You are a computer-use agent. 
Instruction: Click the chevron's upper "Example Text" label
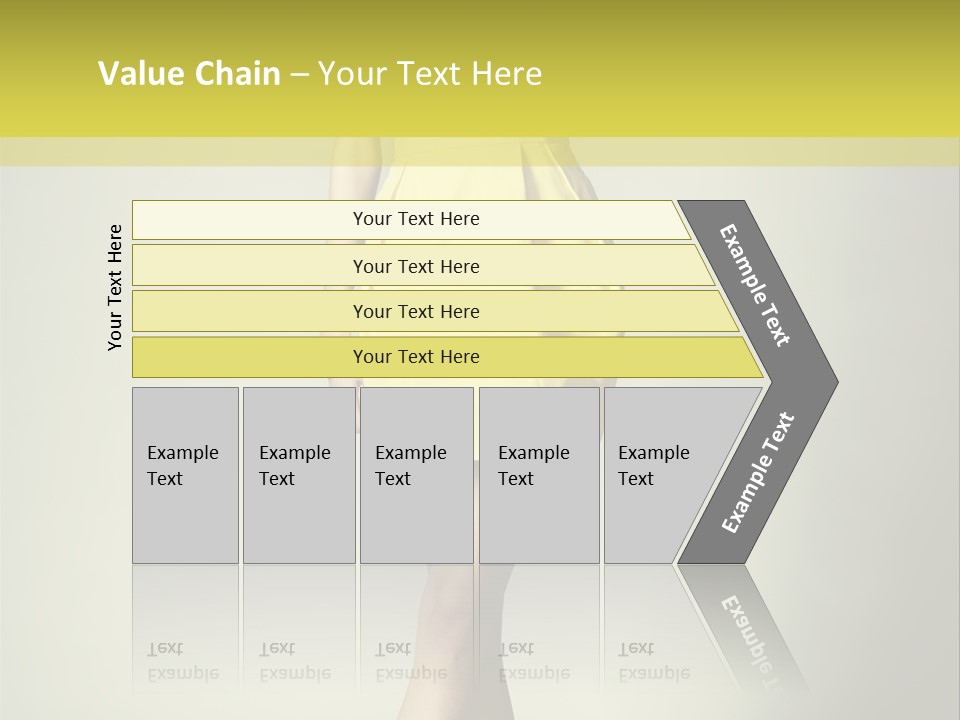pyautogui.click(x=755, y=285)
